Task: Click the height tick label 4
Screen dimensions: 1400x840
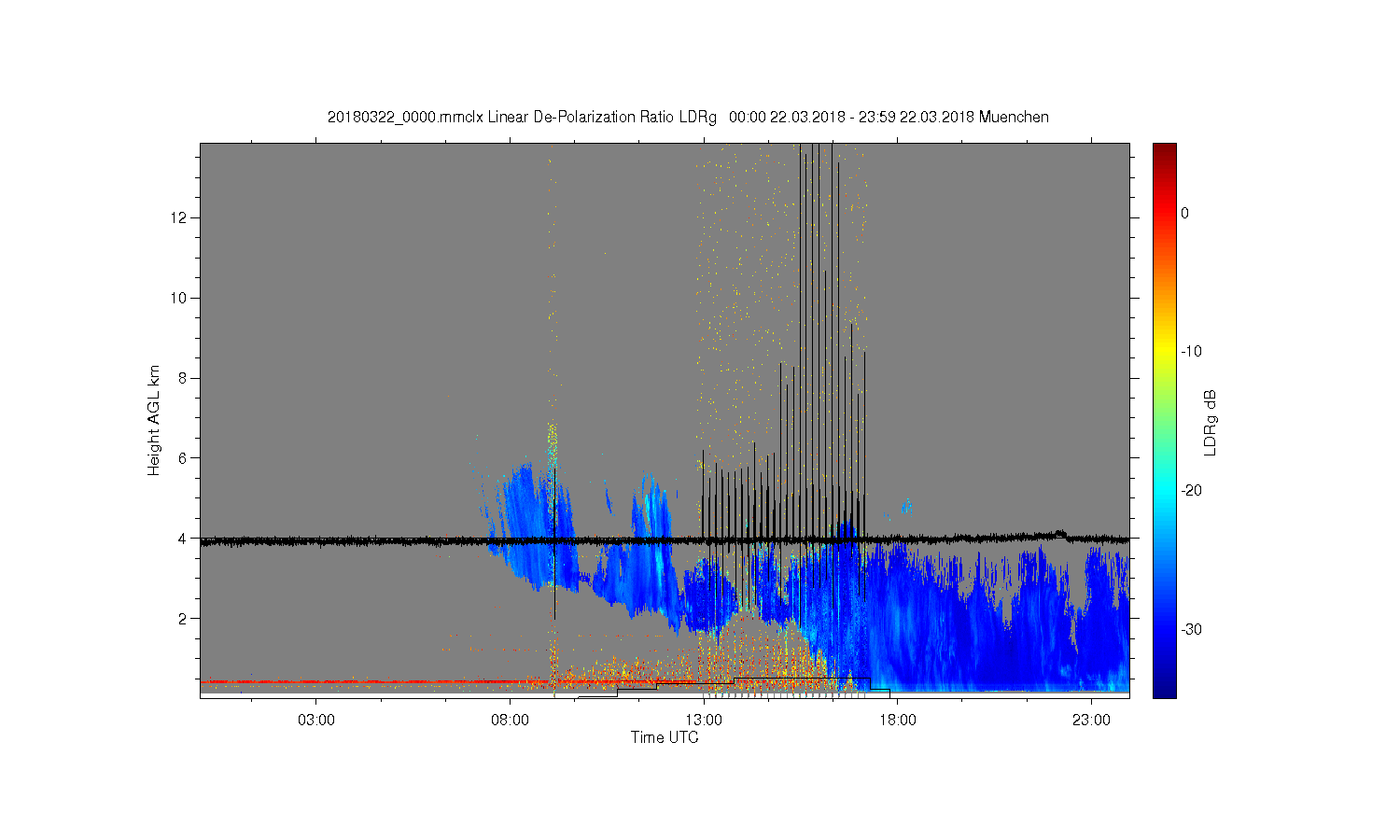Action: click(184, 538)
